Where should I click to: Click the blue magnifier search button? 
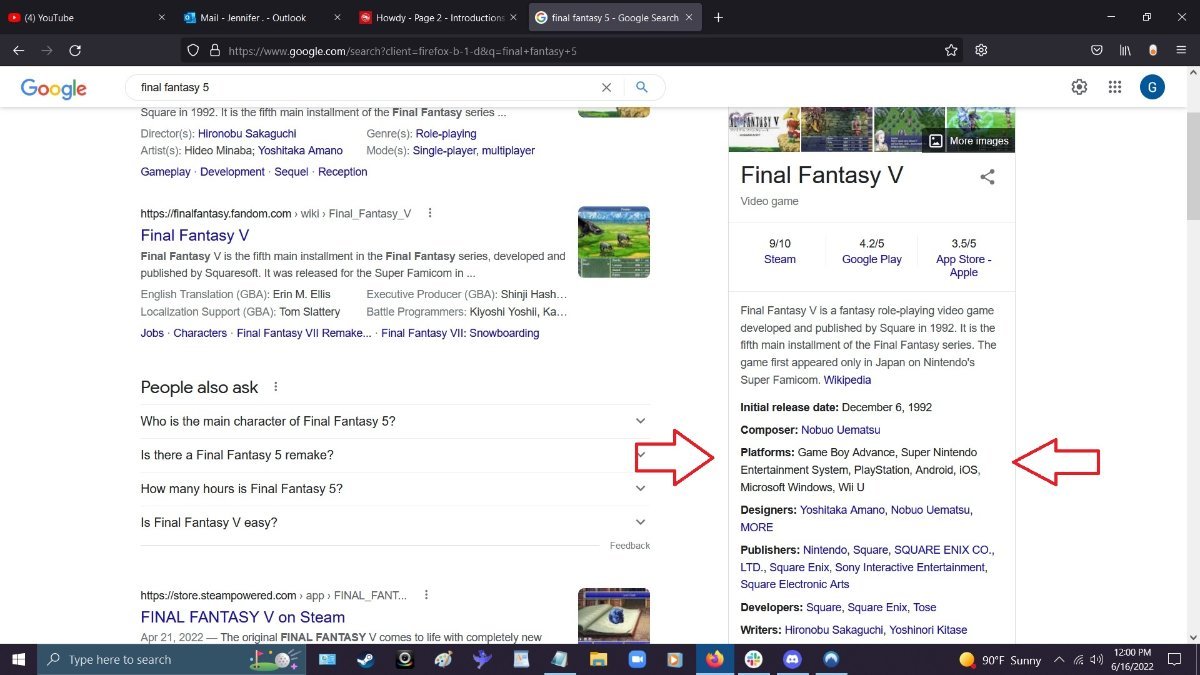642,87
